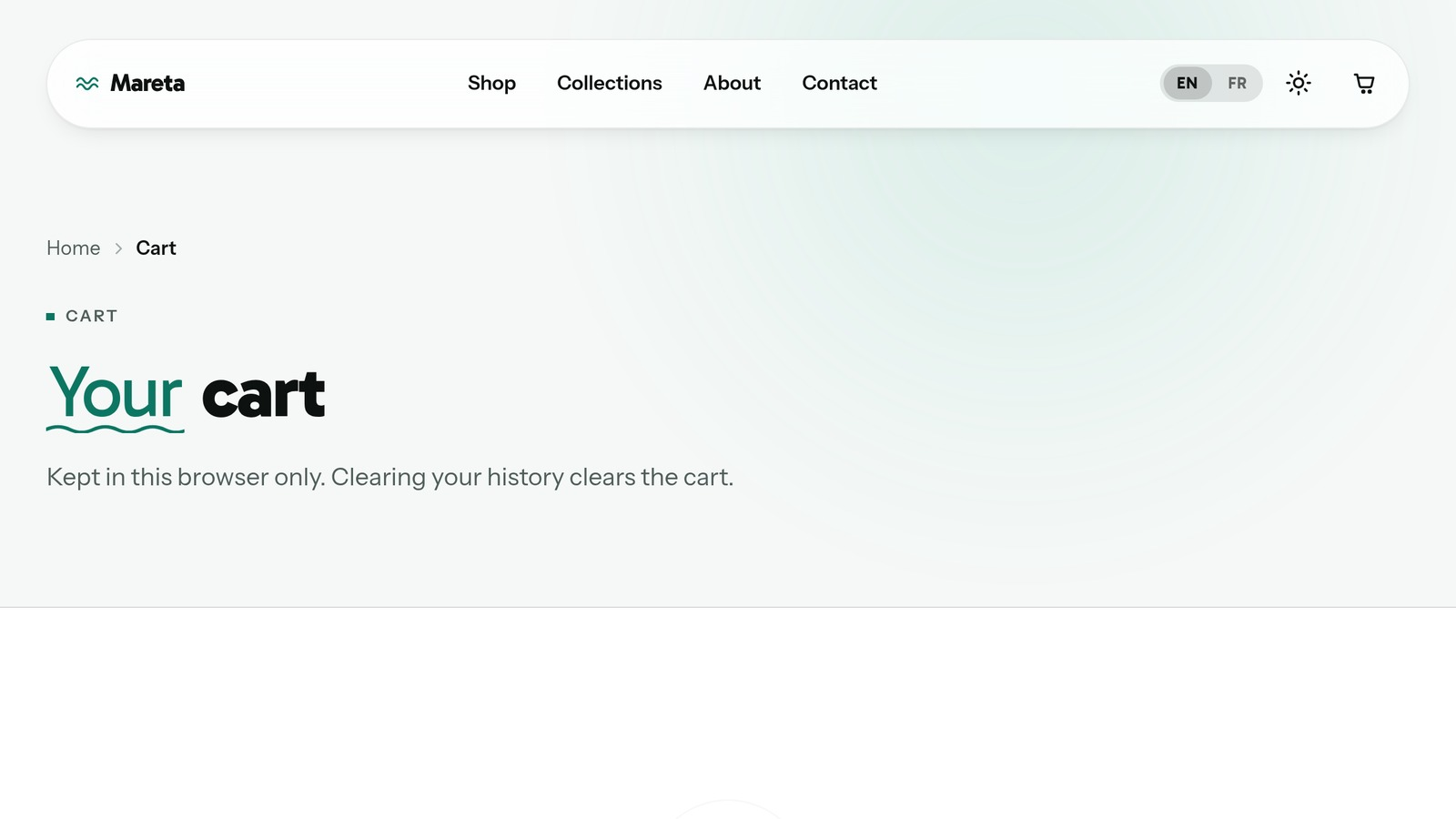This screenshot has height=819, width=1456.
Task: Click the partial circle at page bottom
Action: (728, 809)
